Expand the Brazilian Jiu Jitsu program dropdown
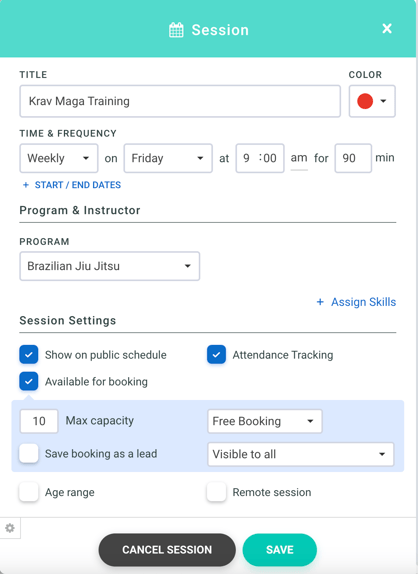The width and height of the screenshot is (418, 574). click(109, 266)
